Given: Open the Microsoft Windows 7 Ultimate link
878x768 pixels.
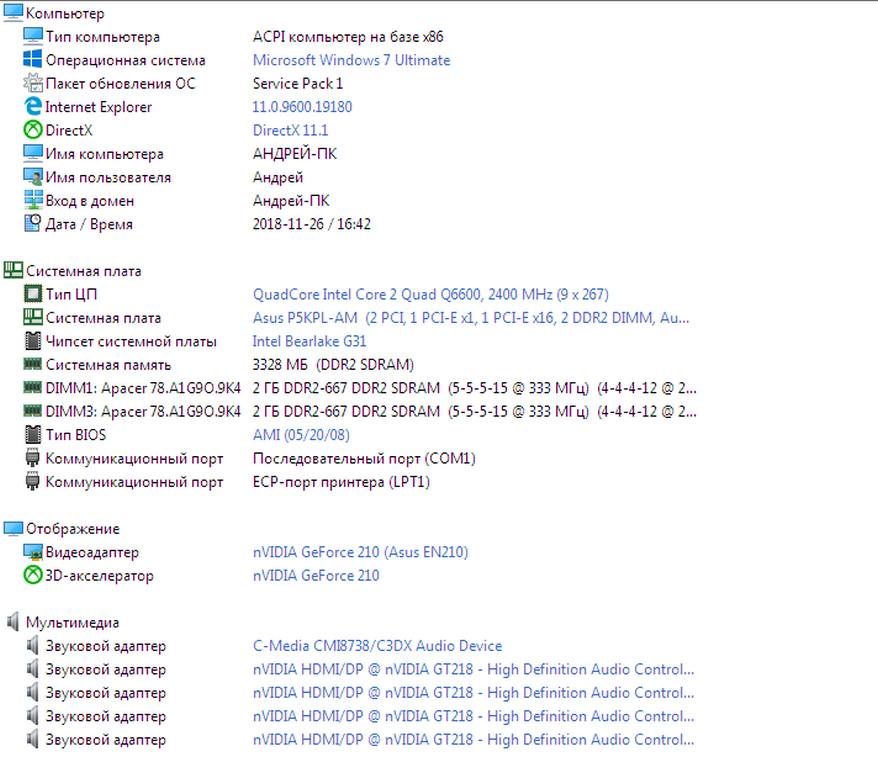Looking at the screenshot, I should 351,60.
